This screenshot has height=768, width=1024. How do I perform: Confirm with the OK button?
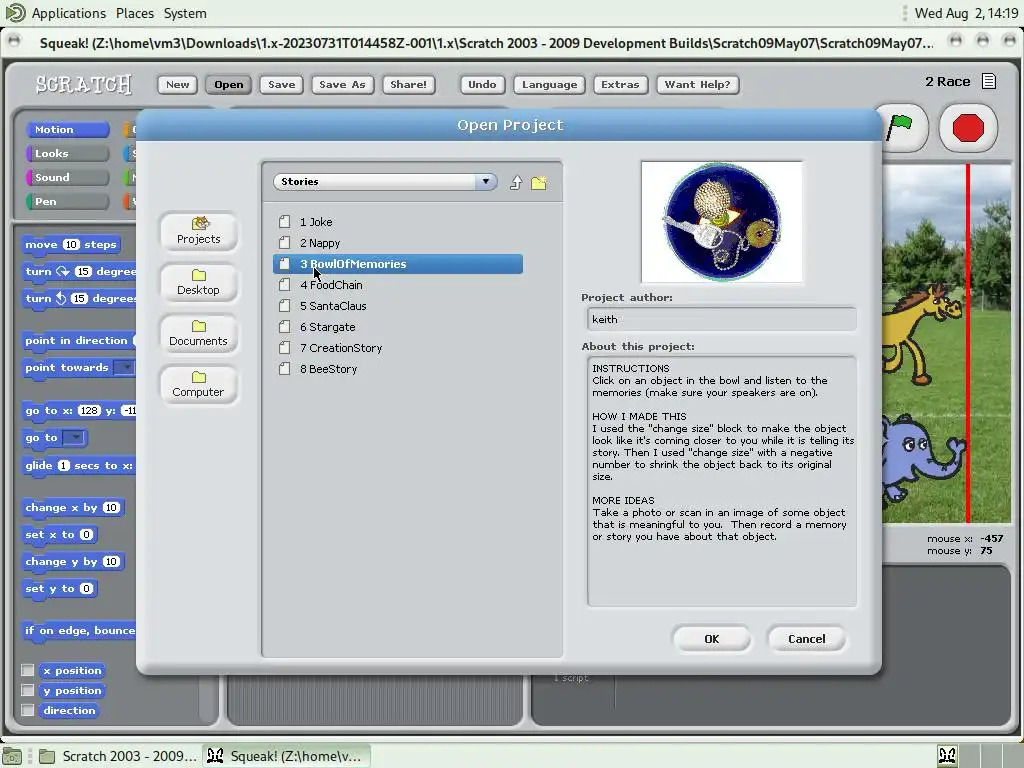point(712,639)
